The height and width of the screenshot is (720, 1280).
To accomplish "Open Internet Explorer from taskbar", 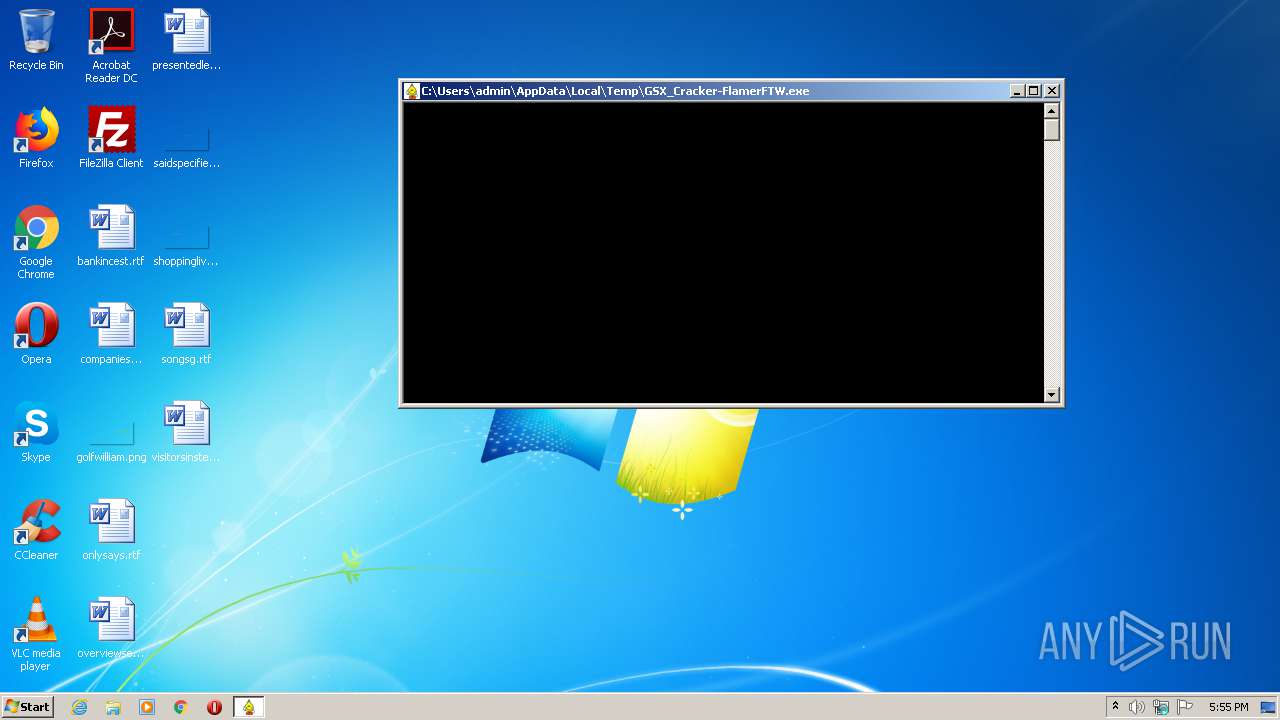I will (x=80, y=707).
